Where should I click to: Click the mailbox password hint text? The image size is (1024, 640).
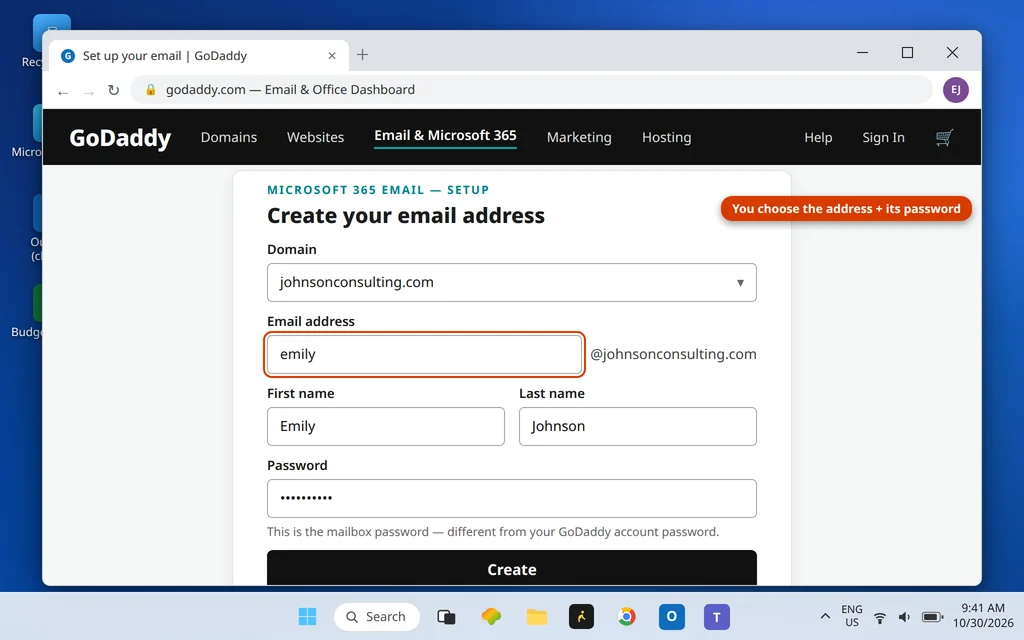(492, 532)
